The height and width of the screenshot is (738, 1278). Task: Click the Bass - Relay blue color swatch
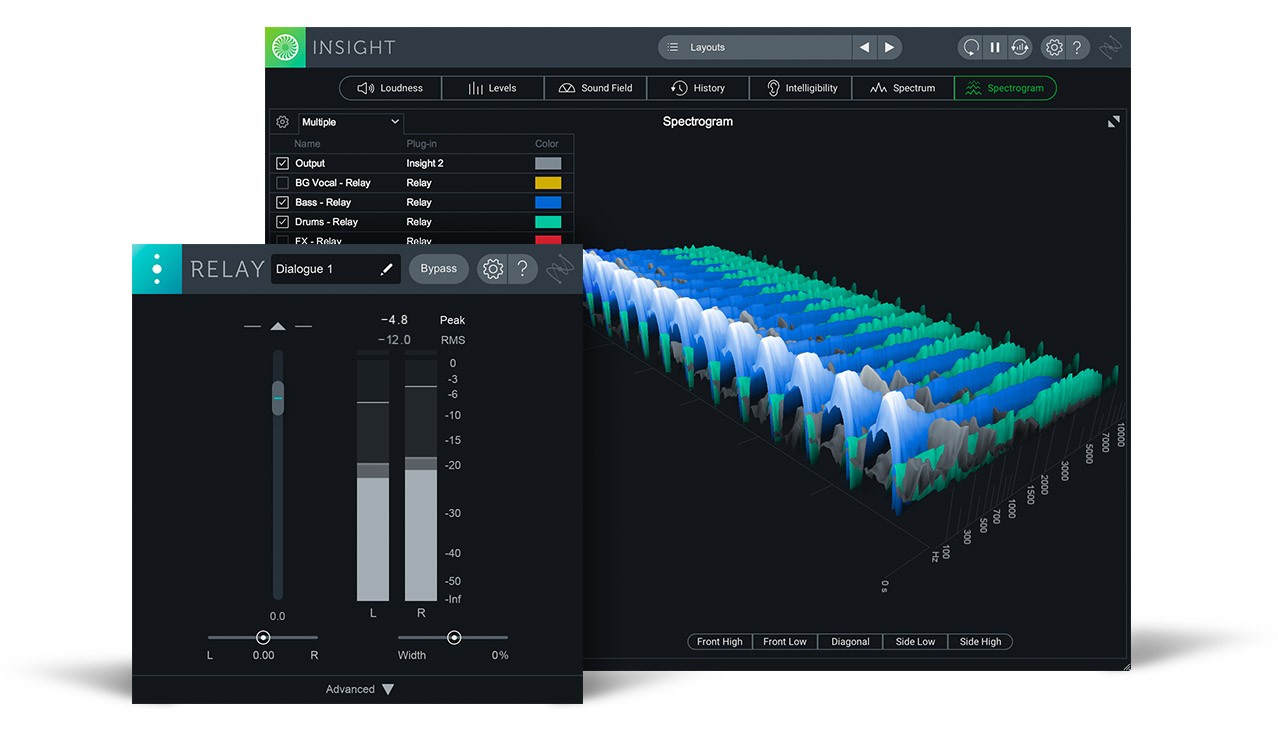548,202
